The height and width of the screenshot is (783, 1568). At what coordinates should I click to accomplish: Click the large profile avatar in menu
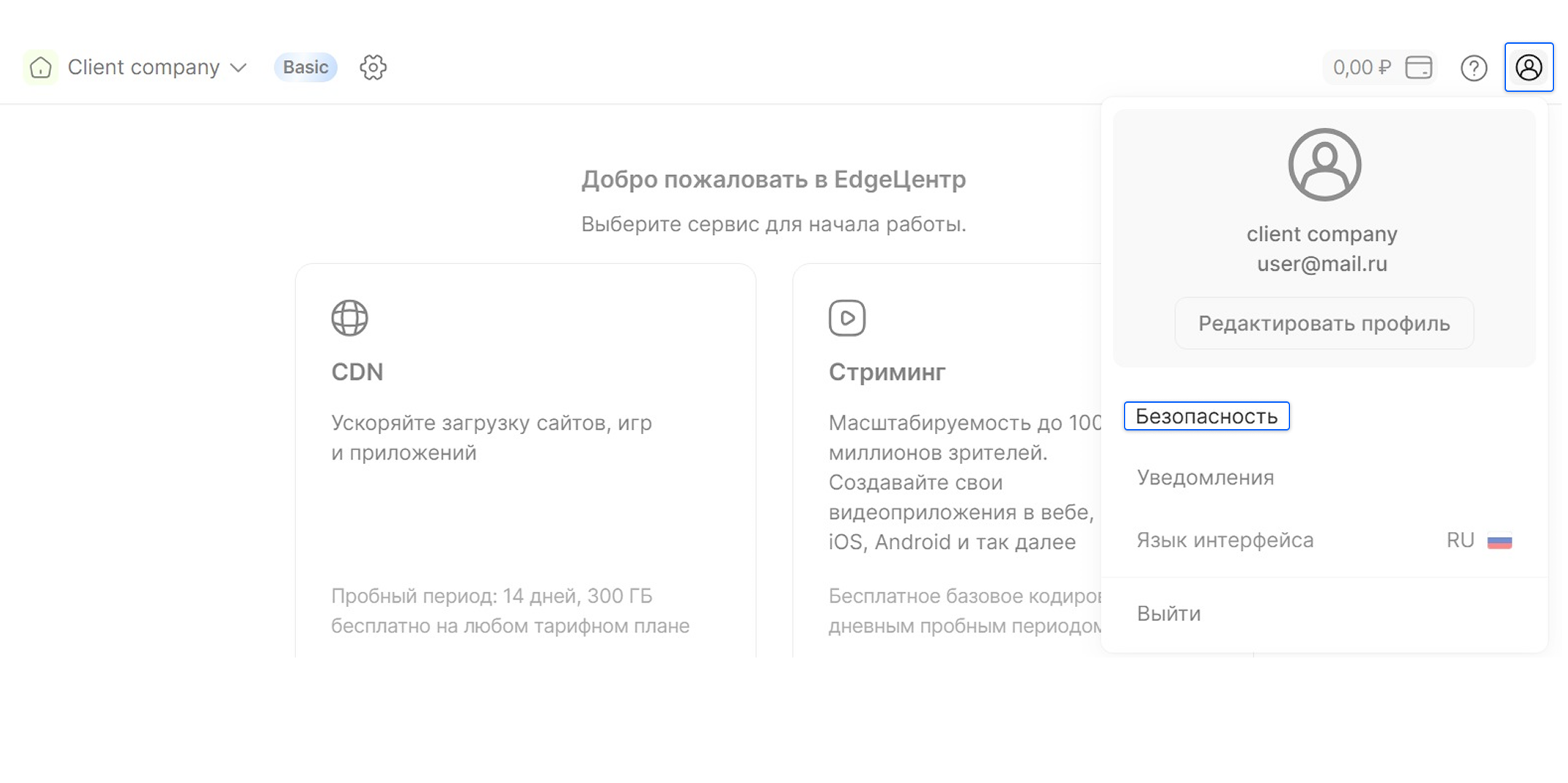pos(1324,165)
